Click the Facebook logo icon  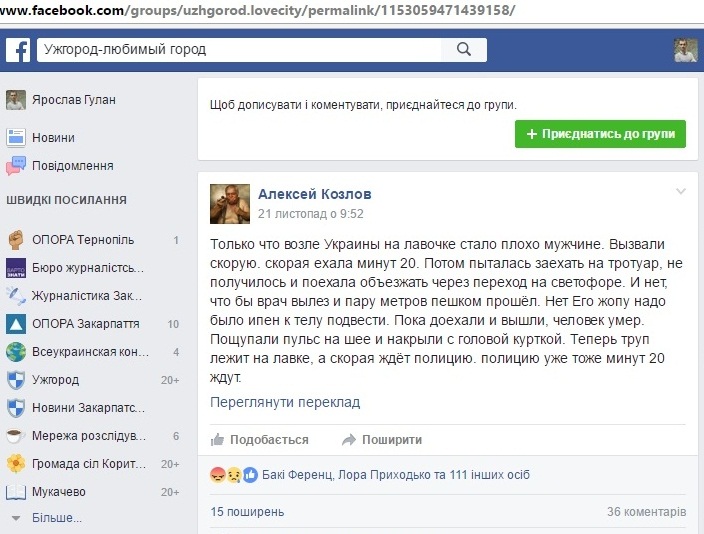tap(18, 50)
